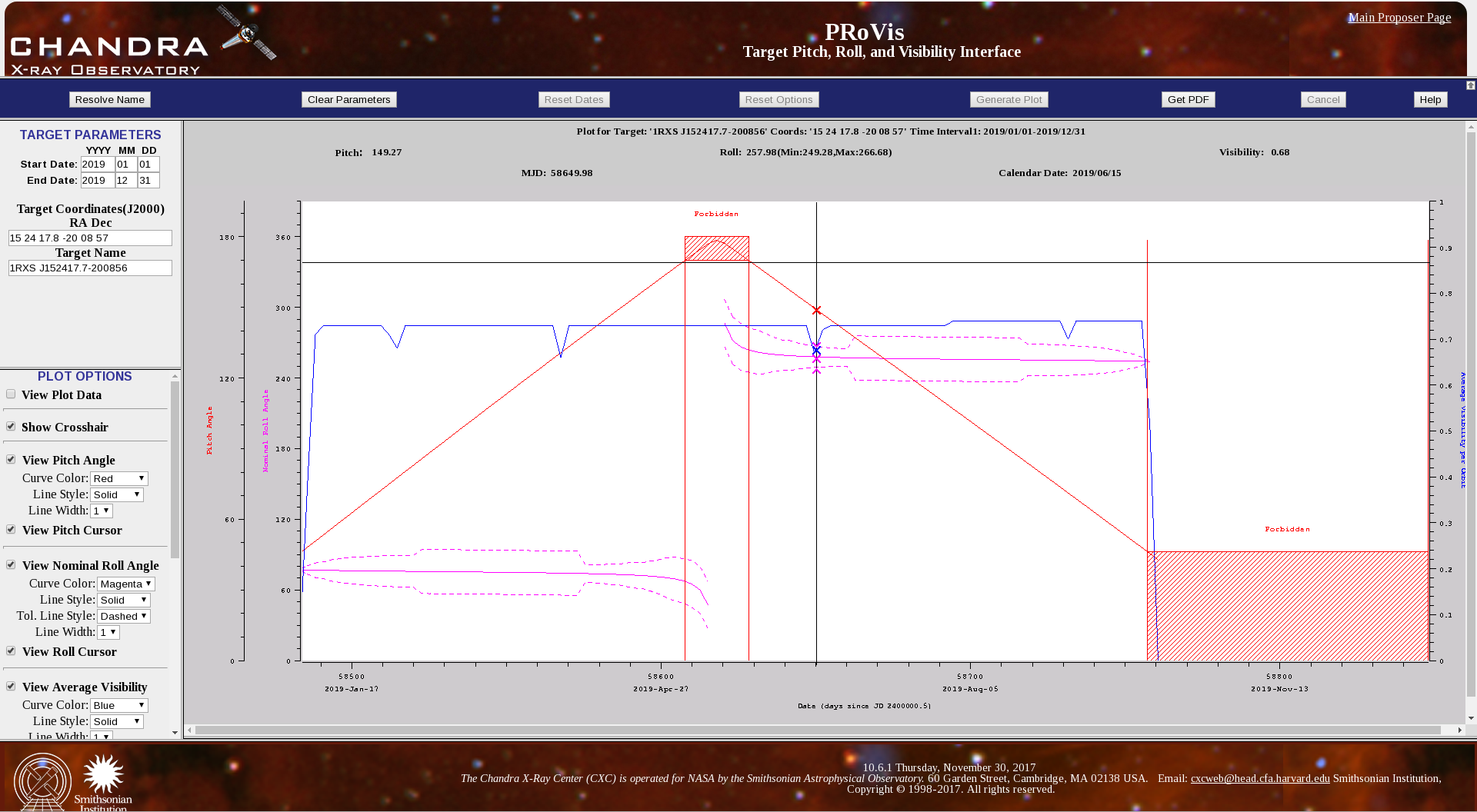Open Average Visibility Curve Color dropdown (Blue)
1477x812 pixels.
119,705
